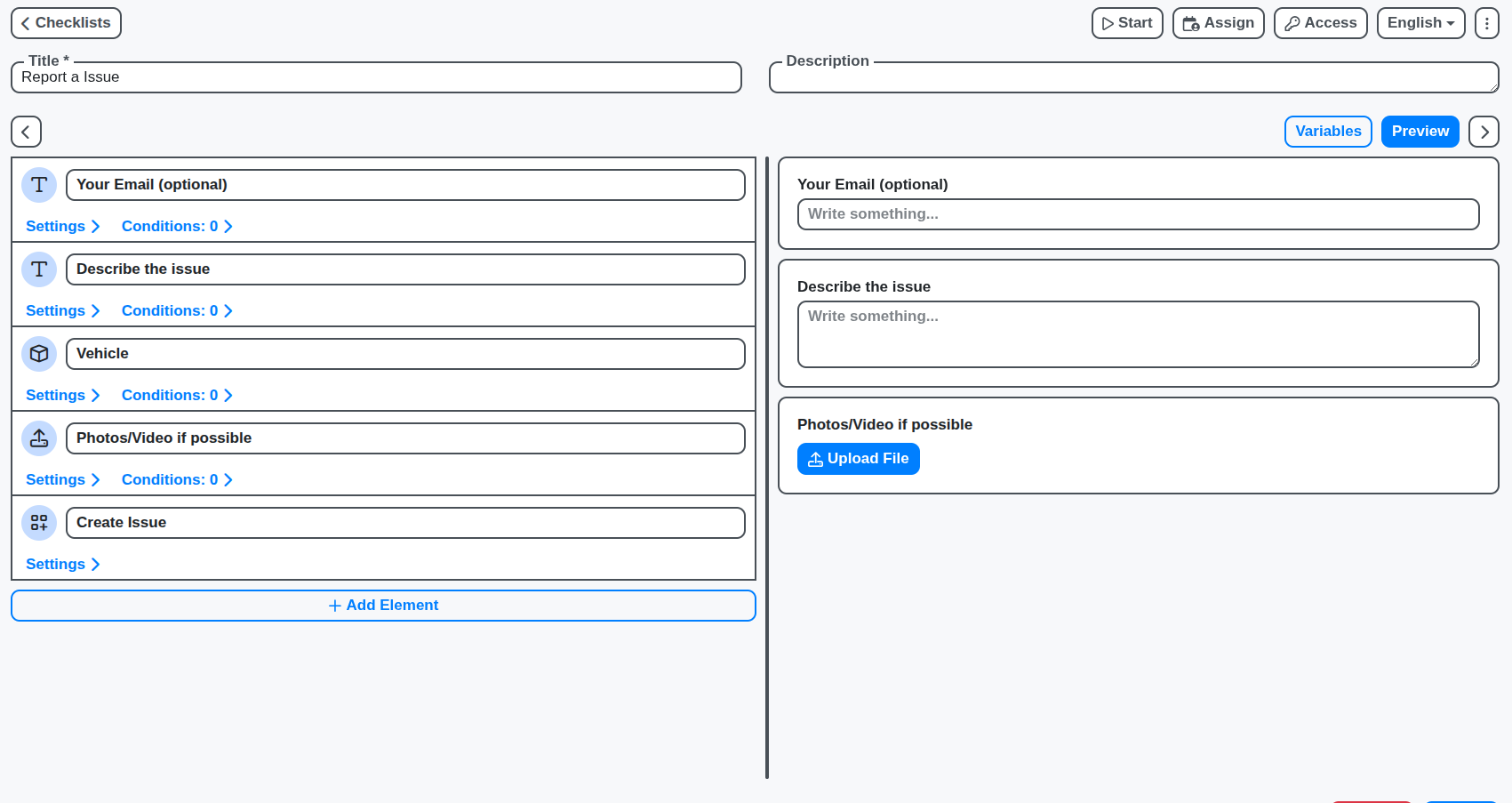Expand Conditions for the Vehicle element

[176, 396]
